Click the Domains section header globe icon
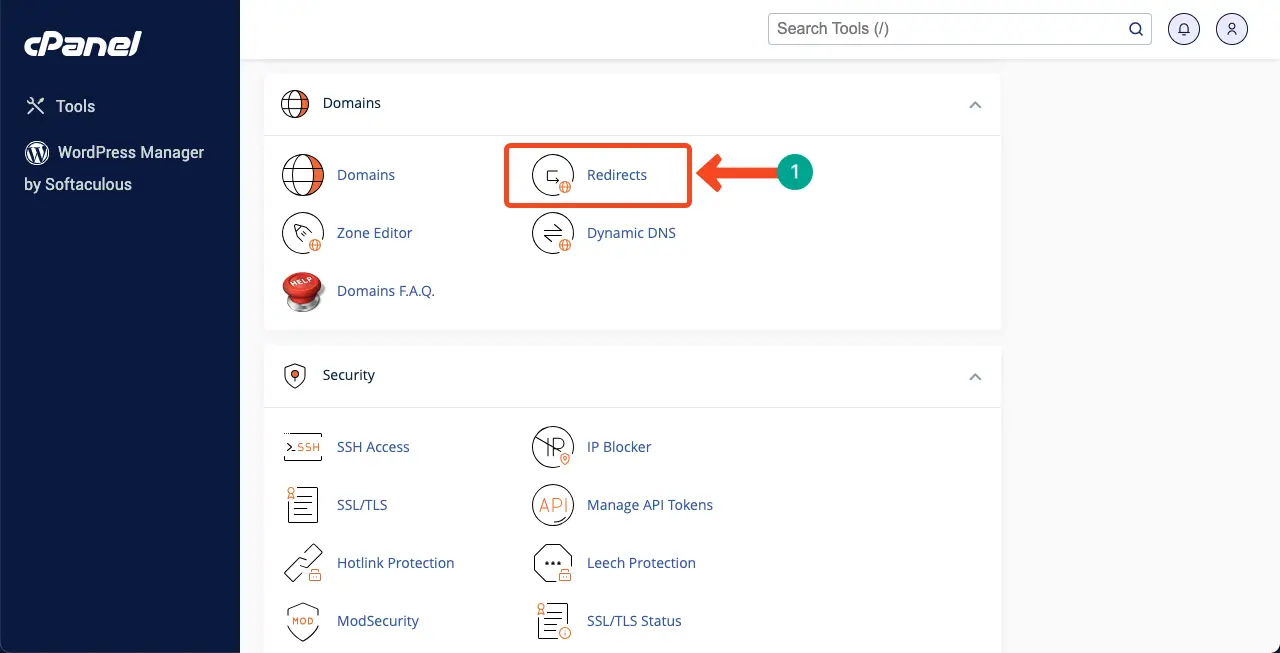The width and height of the screenshot is (1280, 653). (x=294, y=103)
